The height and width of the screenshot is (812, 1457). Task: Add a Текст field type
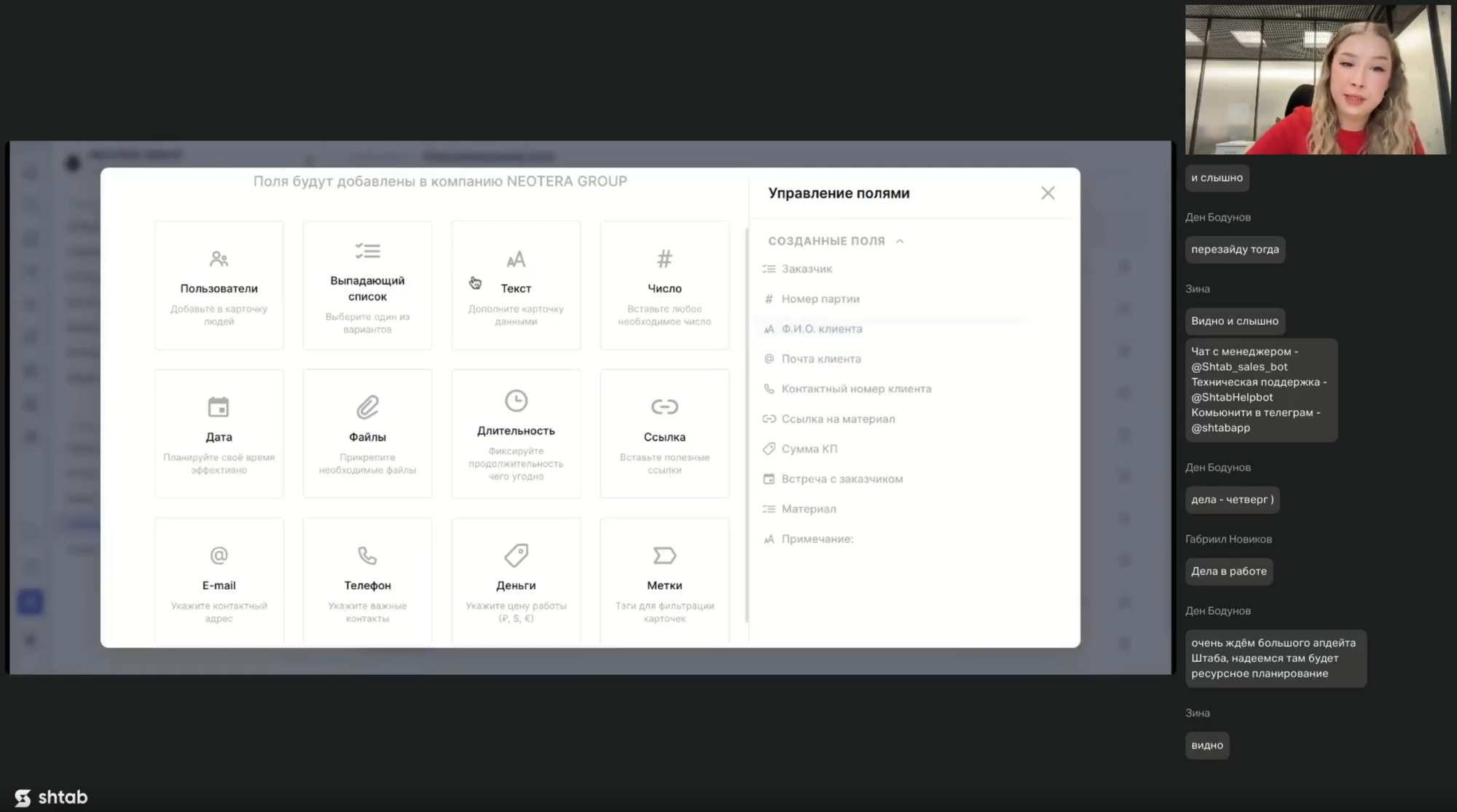(x=516, y=285)
